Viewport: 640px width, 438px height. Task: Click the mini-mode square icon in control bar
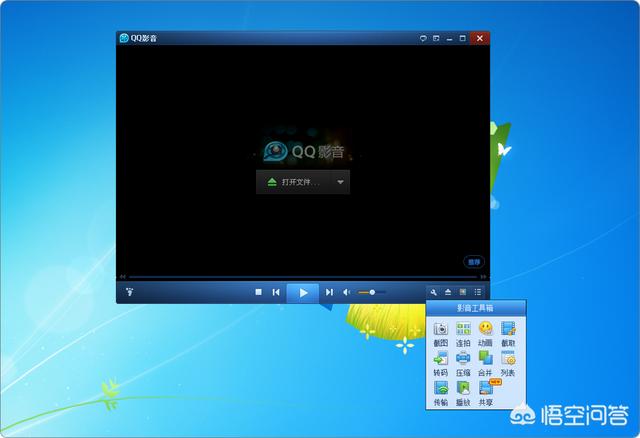(x=463, y=292)
